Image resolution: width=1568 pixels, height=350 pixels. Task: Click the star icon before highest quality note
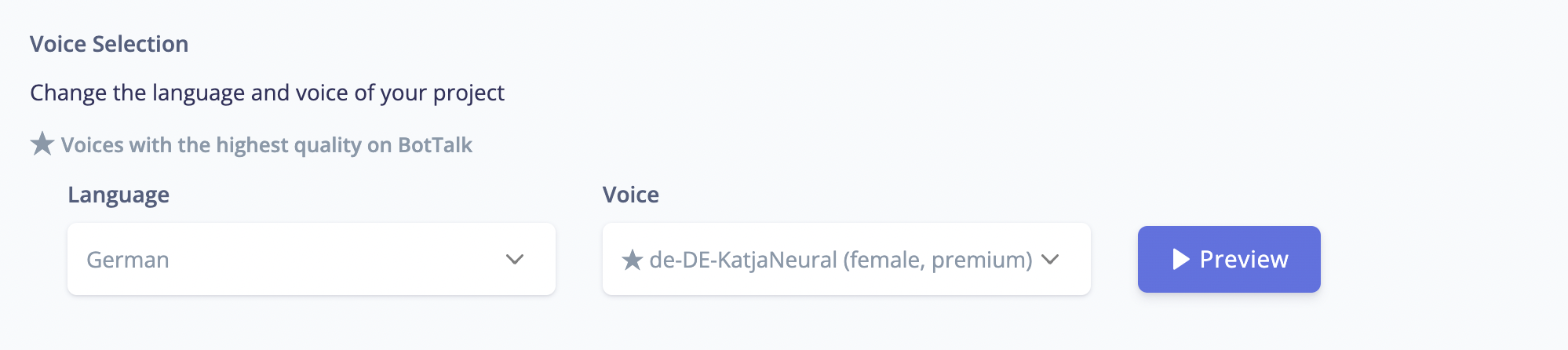(42, 144)
